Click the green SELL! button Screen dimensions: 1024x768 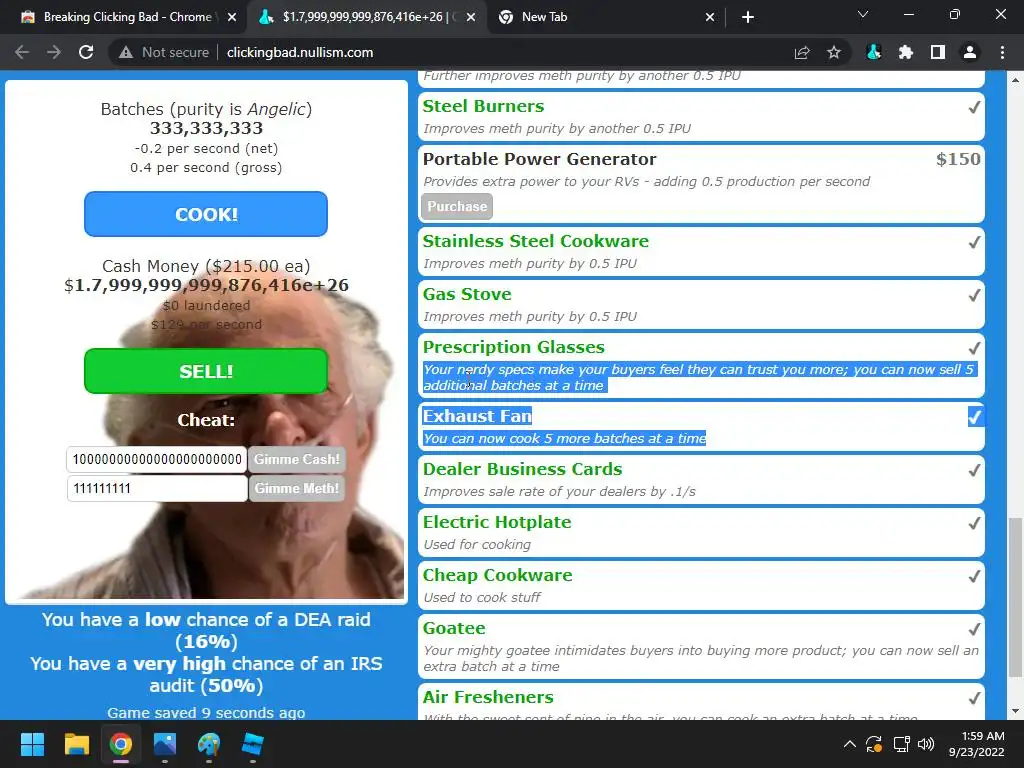point(206,371)
